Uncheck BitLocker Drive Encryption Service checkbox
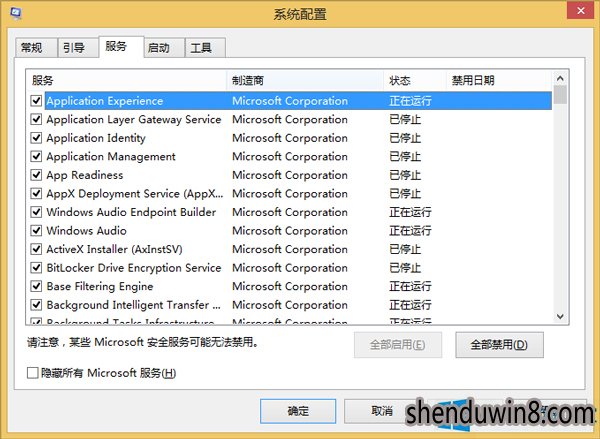 [36, 267]
